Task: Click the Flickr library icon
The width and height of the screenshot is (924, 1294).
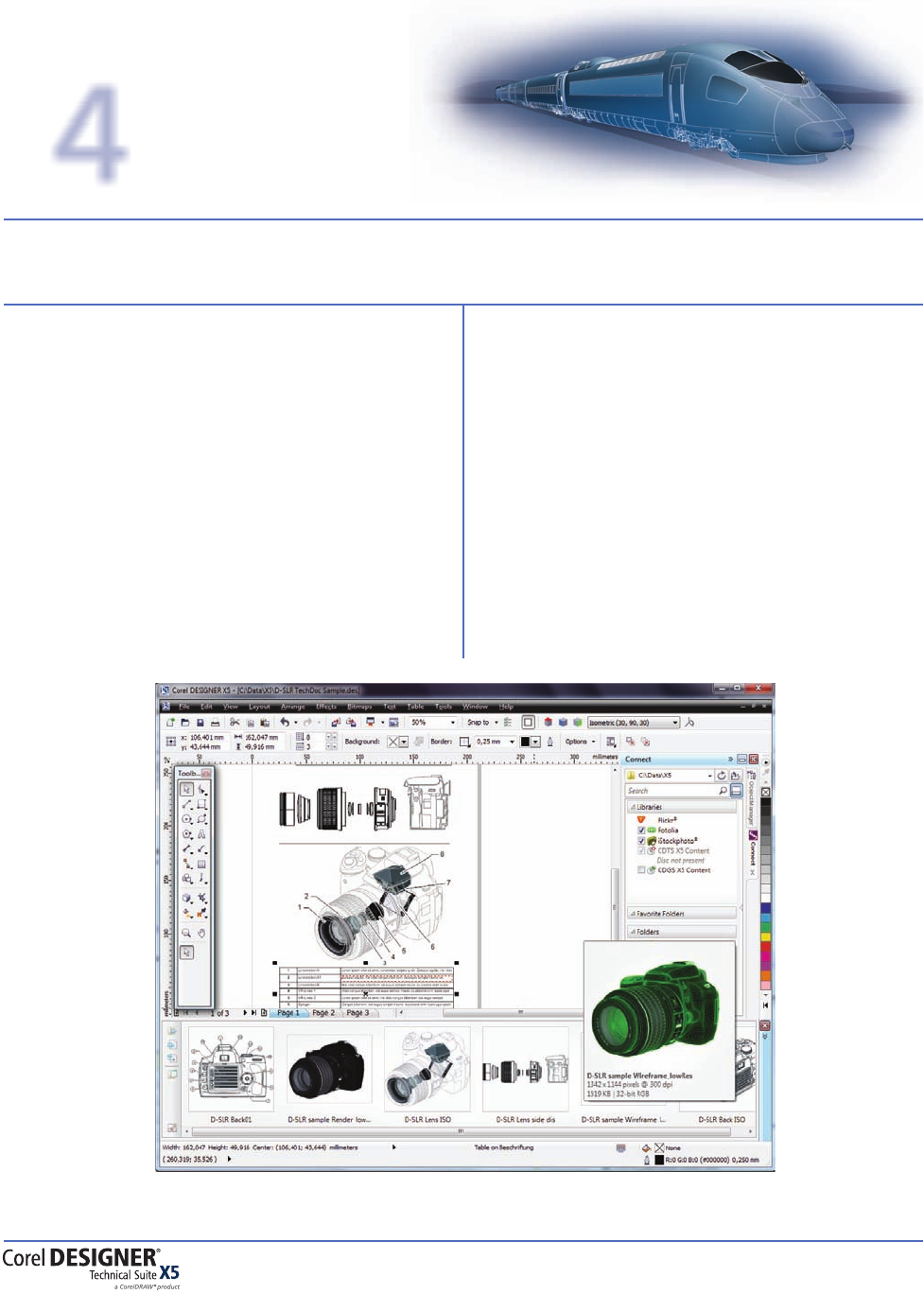Action: pyautogui.click(x=641, y=820)
